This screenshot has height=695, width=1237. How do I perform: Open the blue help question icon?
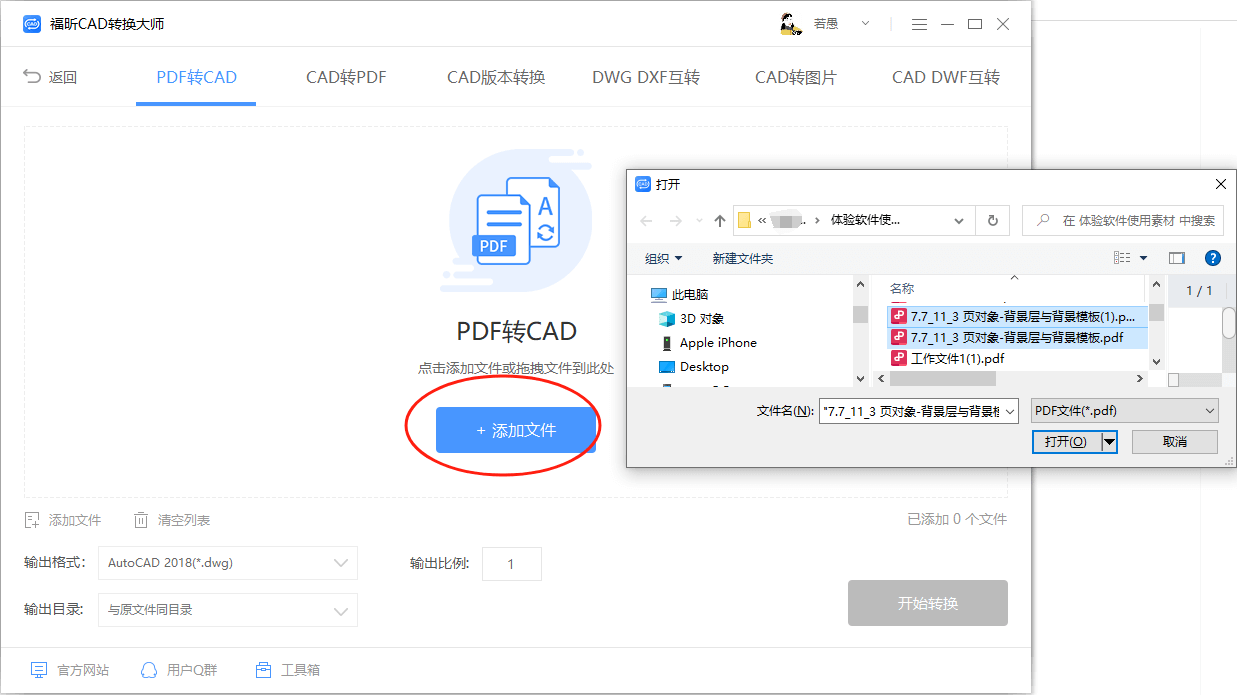pos(1213,258)
